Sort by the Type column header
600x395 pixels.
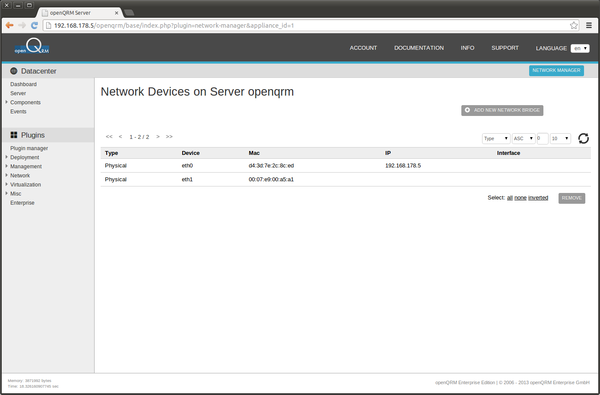[x=111, y=153]
